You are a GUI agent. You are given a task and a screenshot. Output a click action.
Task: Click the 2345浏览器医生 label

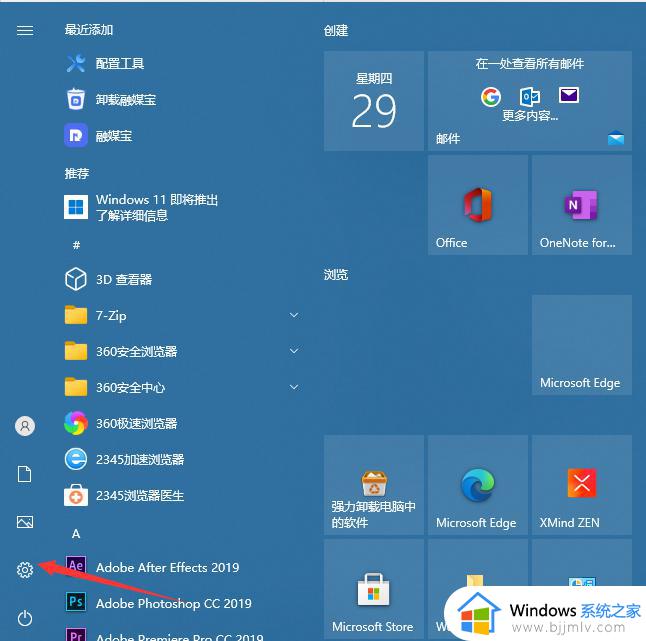click(x=140, y=496)
